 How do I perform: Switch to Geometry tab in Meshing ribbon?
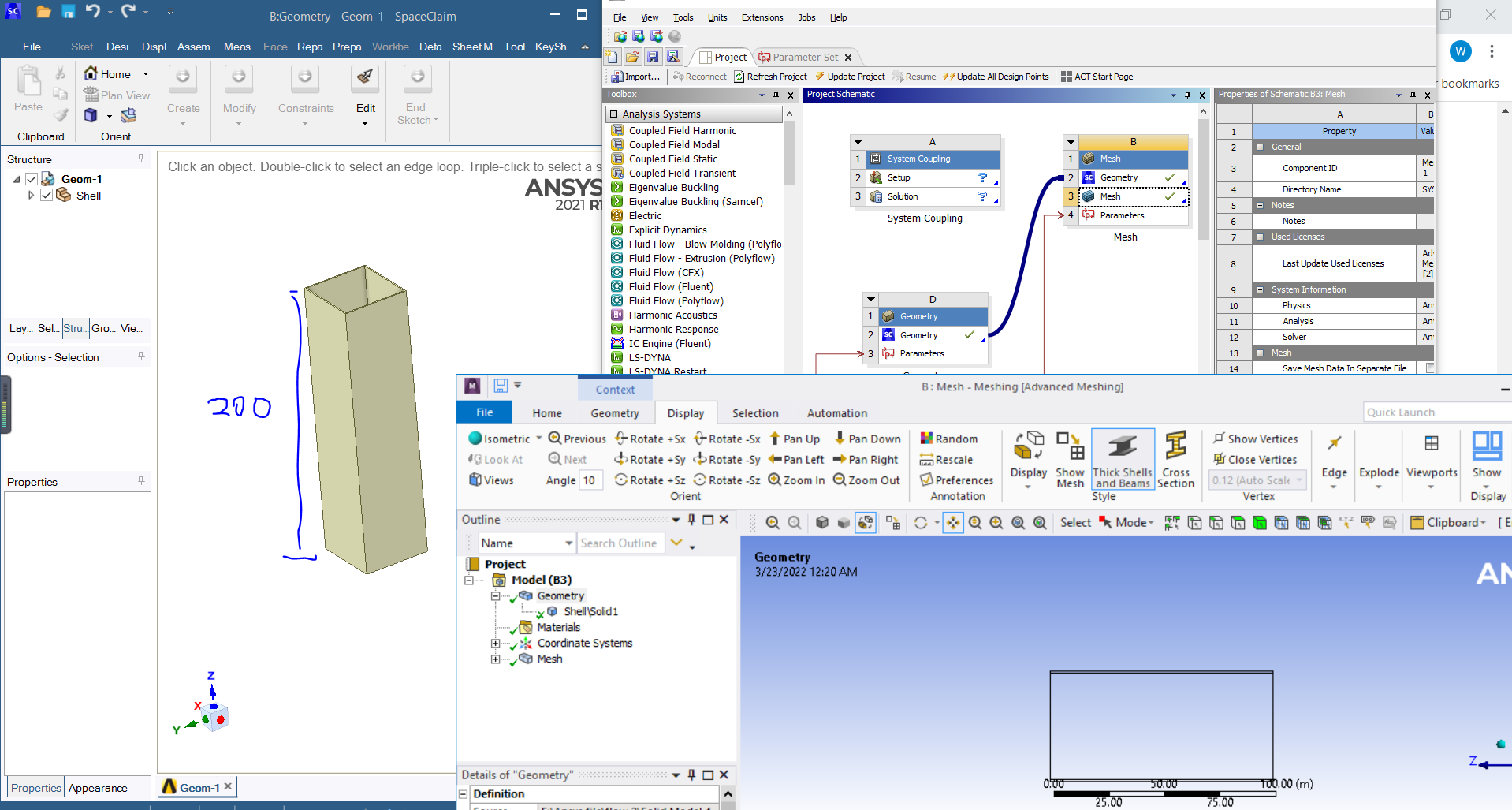coord(615,413)
